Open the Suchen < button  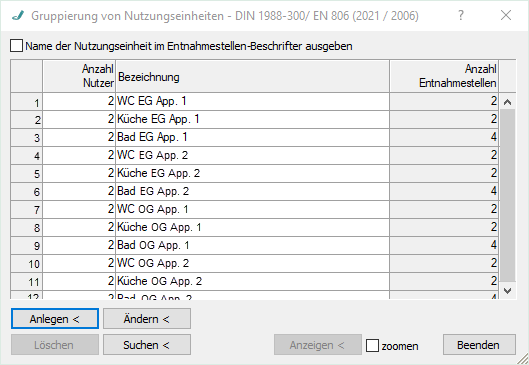[x=147, y=345]
